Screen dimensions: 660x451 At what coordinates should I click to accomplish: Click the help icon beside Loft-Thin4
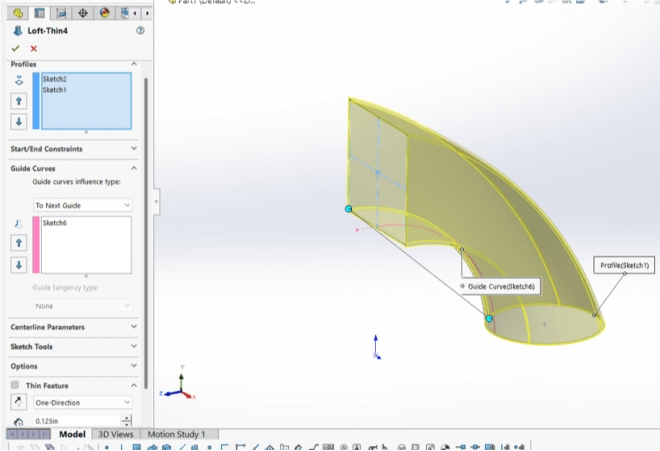pyautogui.click(x=140, y=31)
